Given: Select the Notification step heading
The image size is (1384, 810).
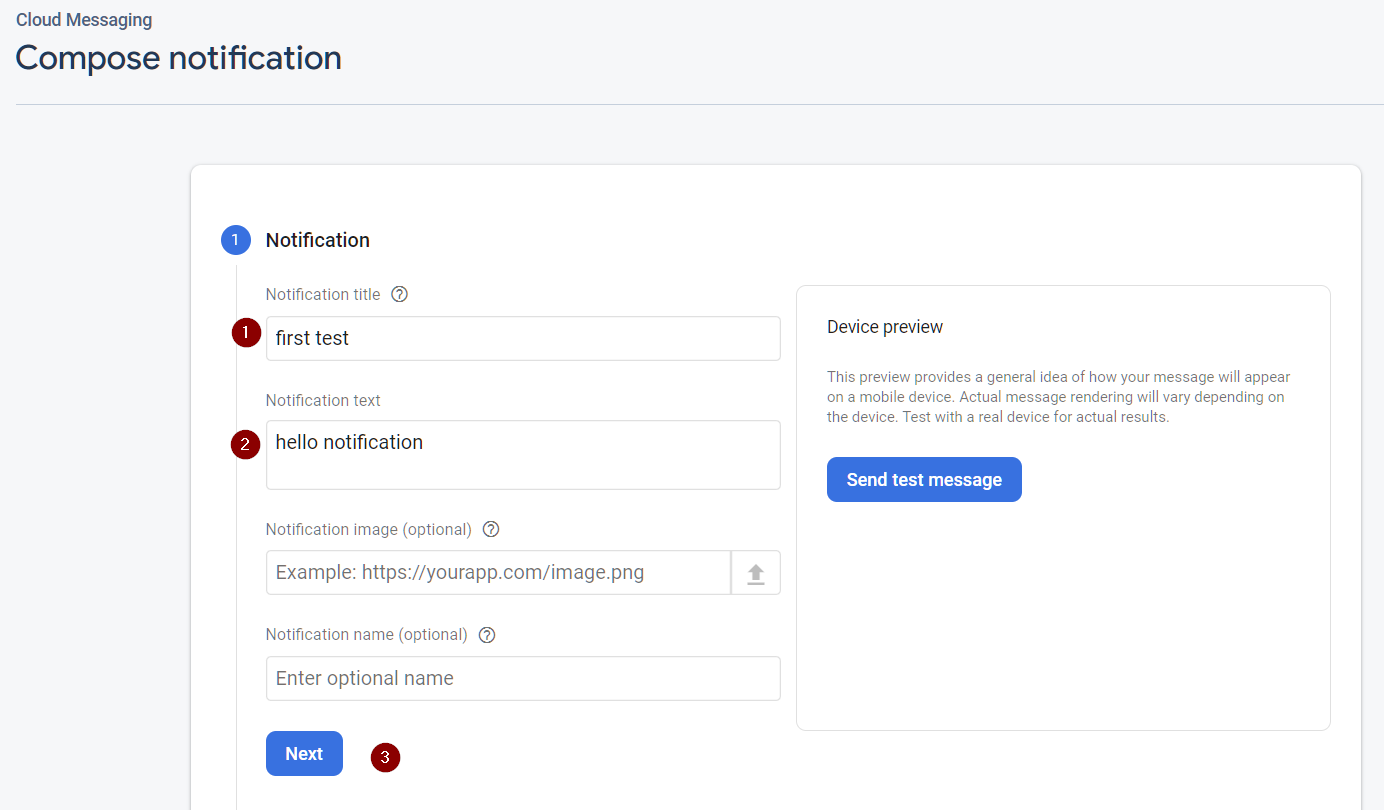Looking at the screenshot, I should point(317,240).
